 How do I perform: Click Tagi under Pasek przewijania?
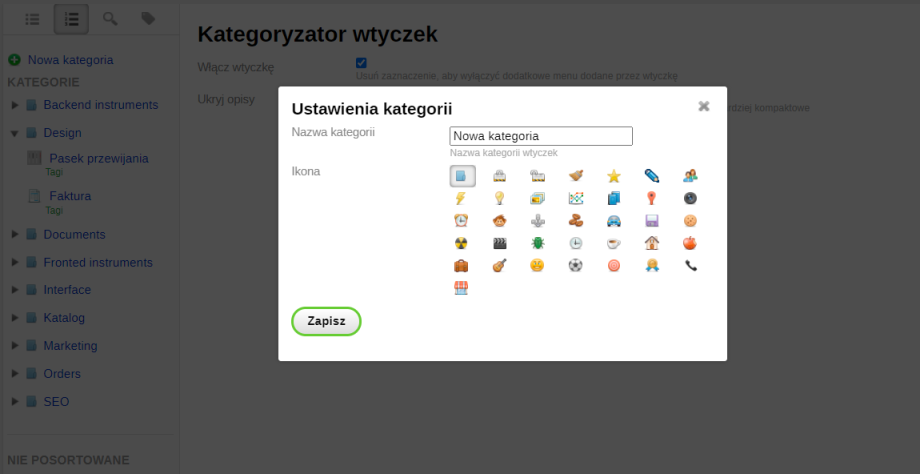click(x=54, y=172)
